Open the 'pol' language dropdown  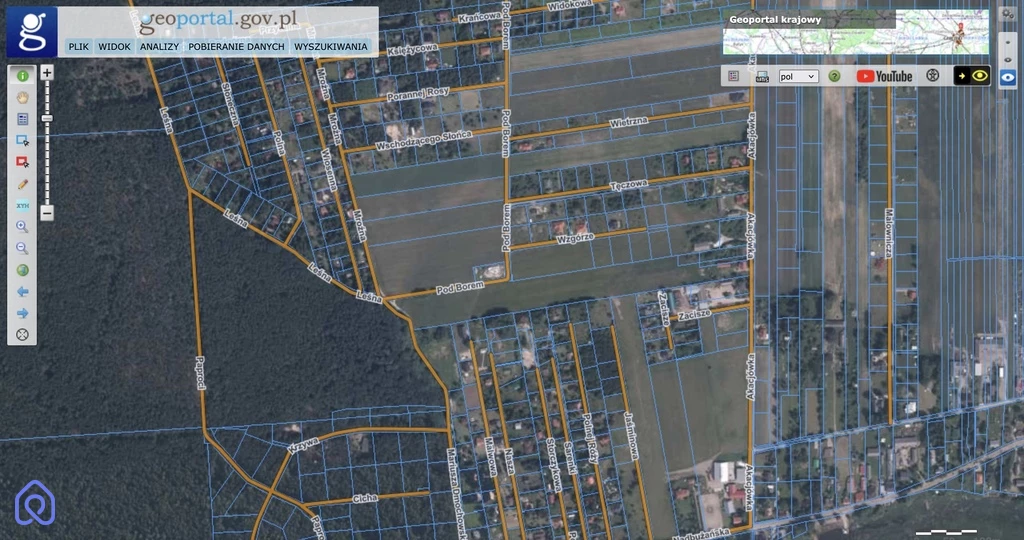[x=798, y=76]
